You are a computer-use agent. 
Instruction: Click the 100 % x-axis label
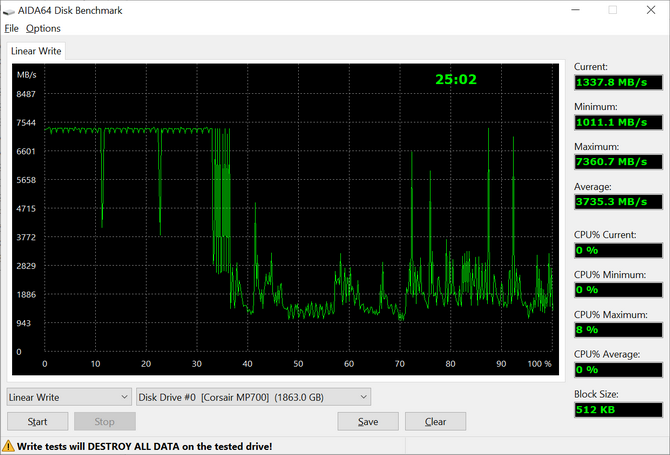click(x=540, y=364)
